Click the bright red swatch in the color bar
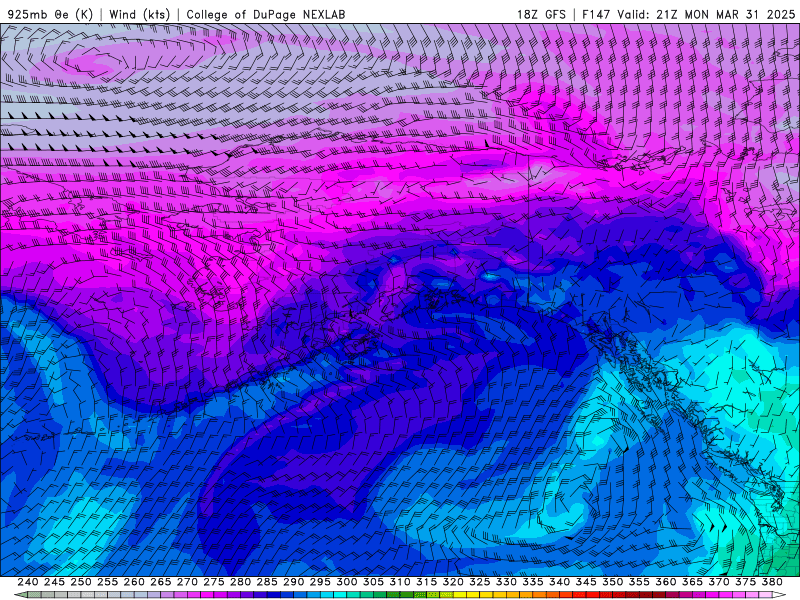 (592, 594)
